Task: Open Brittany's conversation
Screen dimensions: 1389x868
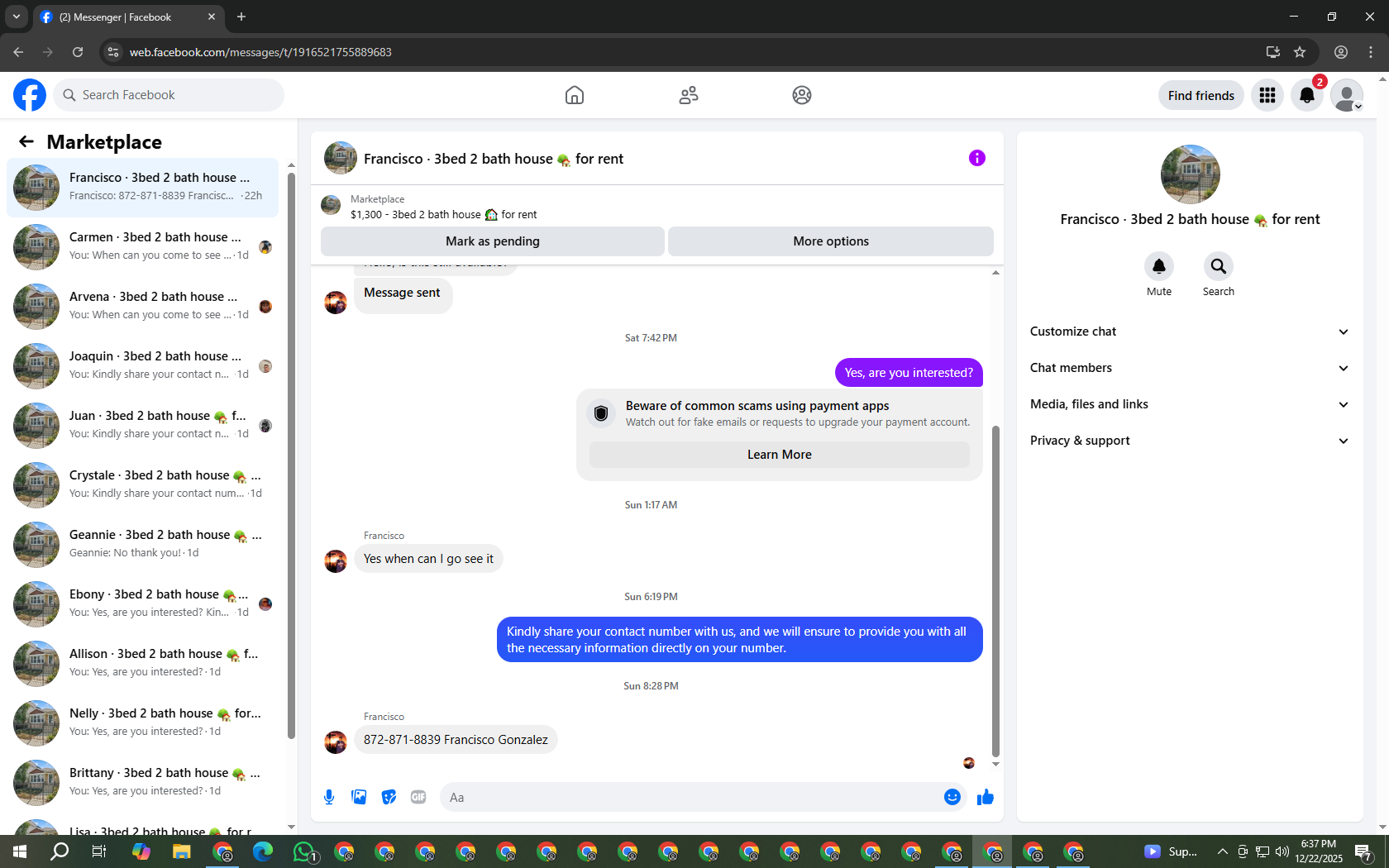Action: click(x=143, y=782)
